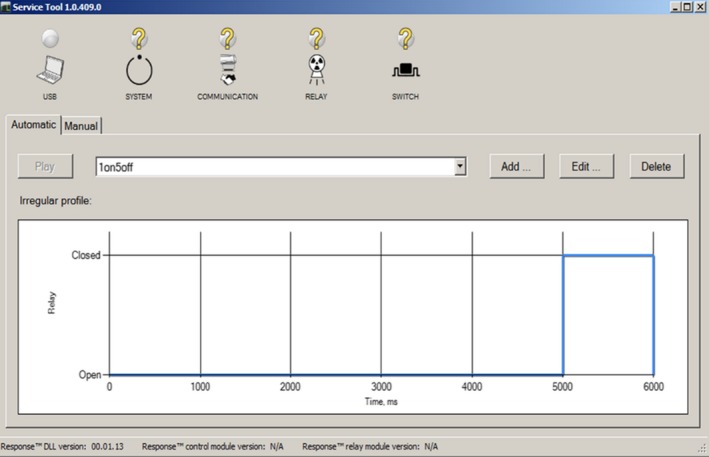The width and height of the screenshot is (709, 457).
Task: Delete the selected profile
Action: [657, 167]
